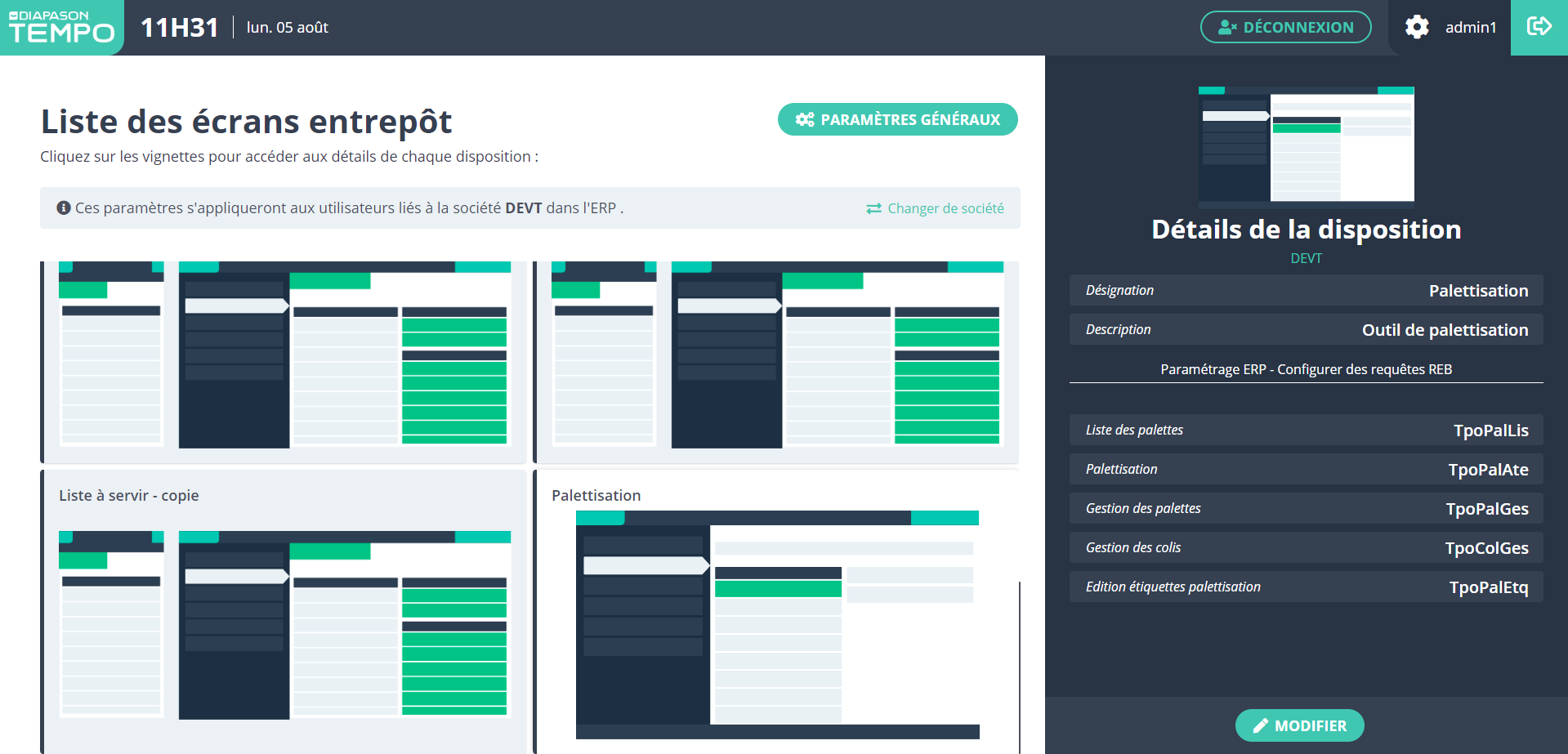The width and height of the screenshot is (1568, 754).
Task: Click the user icon in Déconnexion button
Action: [1227, 28]
